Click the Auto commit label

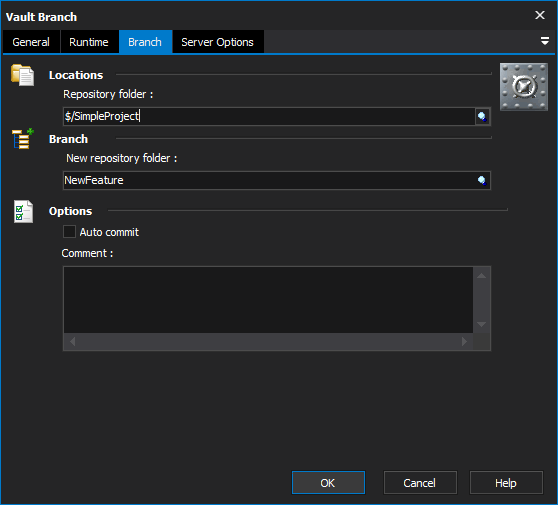(109, 232)
